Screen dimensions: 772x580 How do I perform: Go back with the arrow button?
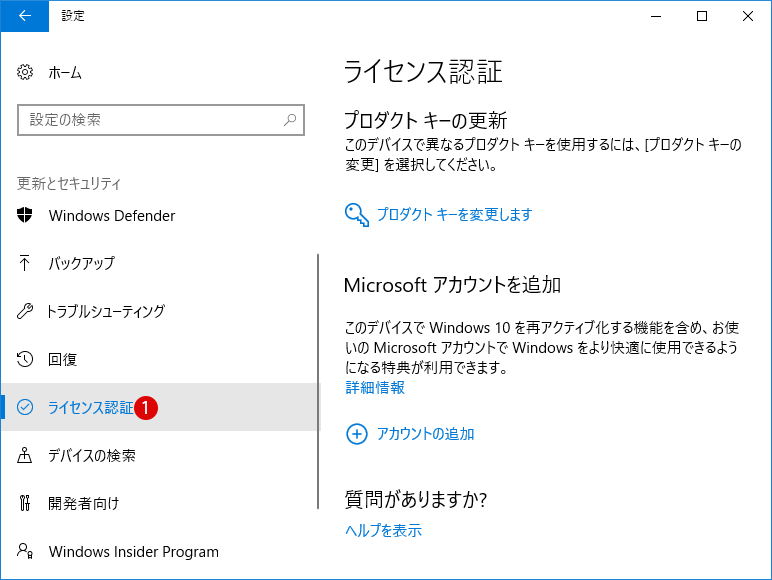pyautogui.click(x=25, y=16)
